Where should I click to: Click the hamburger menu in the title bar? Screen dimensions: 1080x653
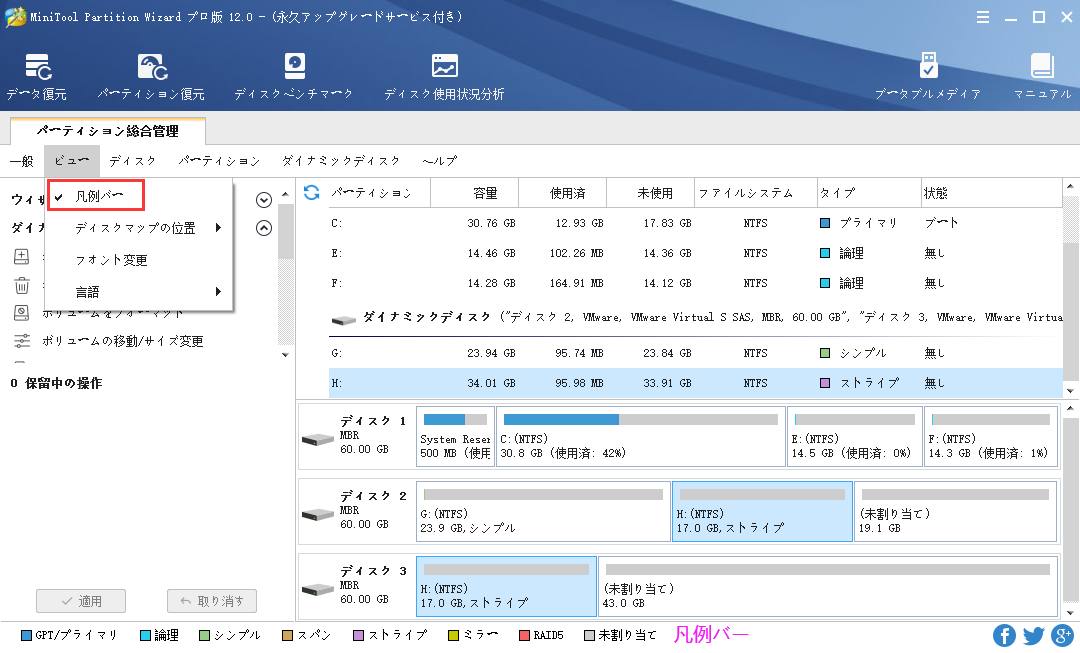coord(983,17)
